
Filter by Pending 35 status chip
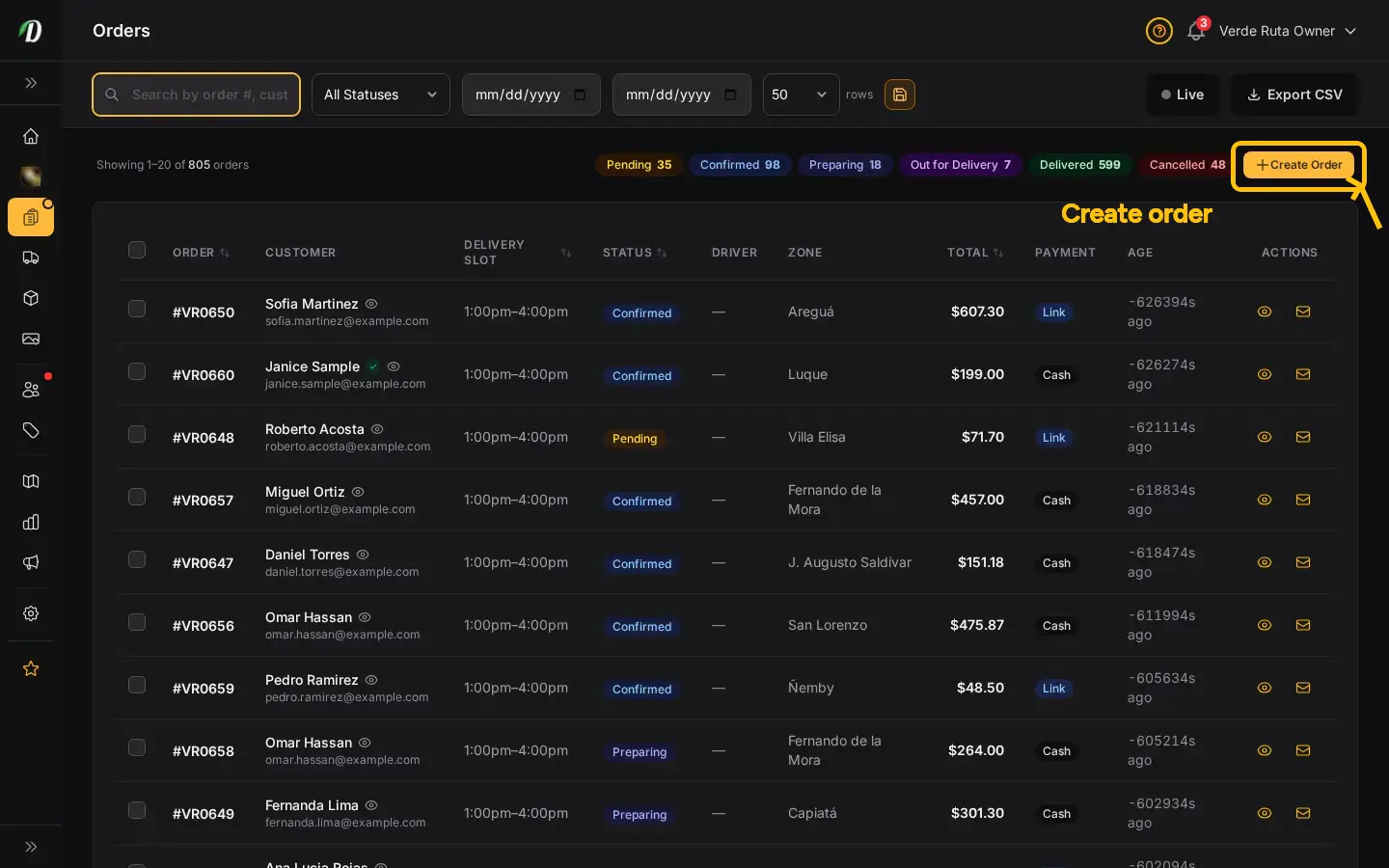(639, 165)
